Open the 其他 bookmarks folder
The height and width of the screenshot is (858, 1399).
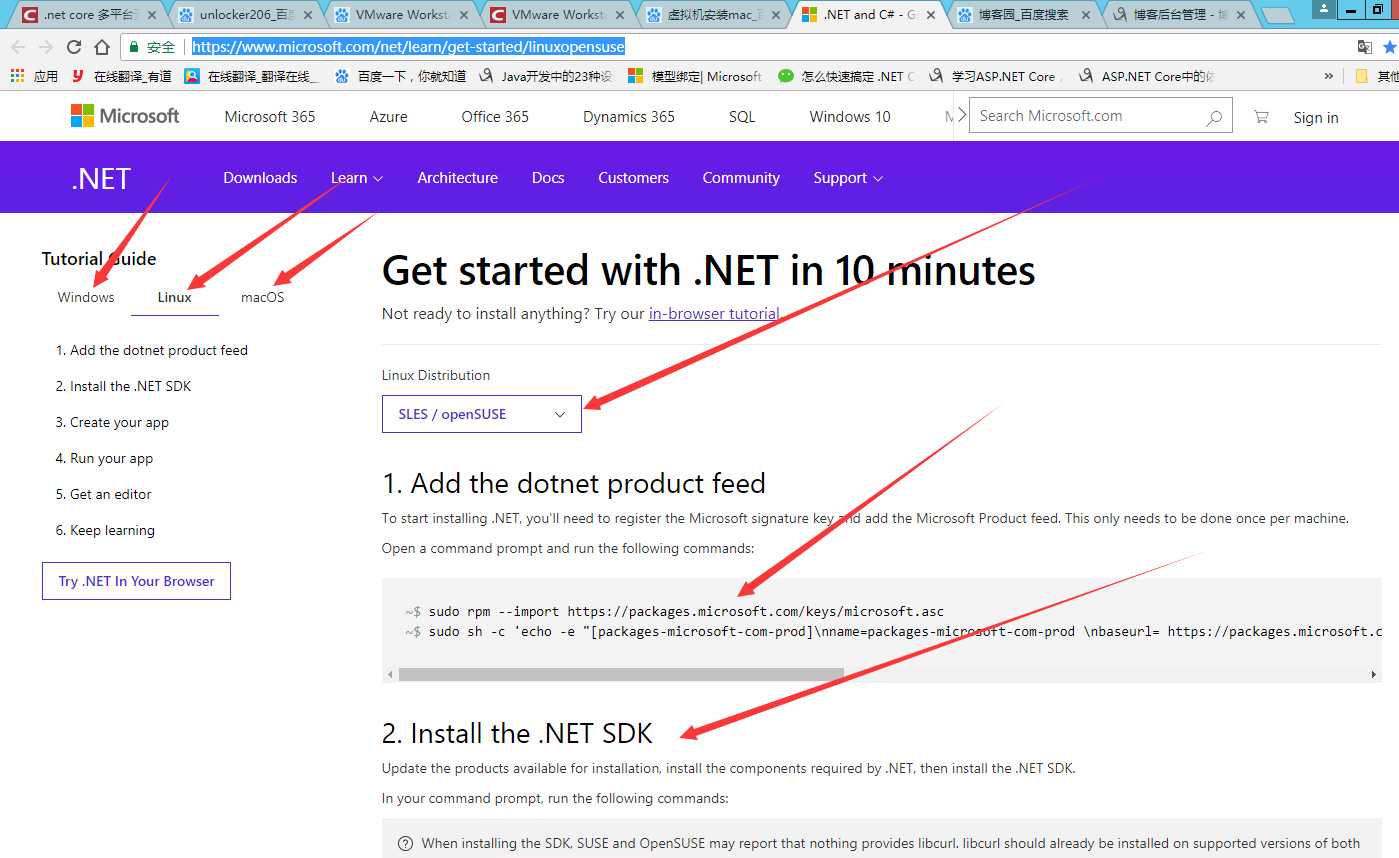click(1377, 76)
